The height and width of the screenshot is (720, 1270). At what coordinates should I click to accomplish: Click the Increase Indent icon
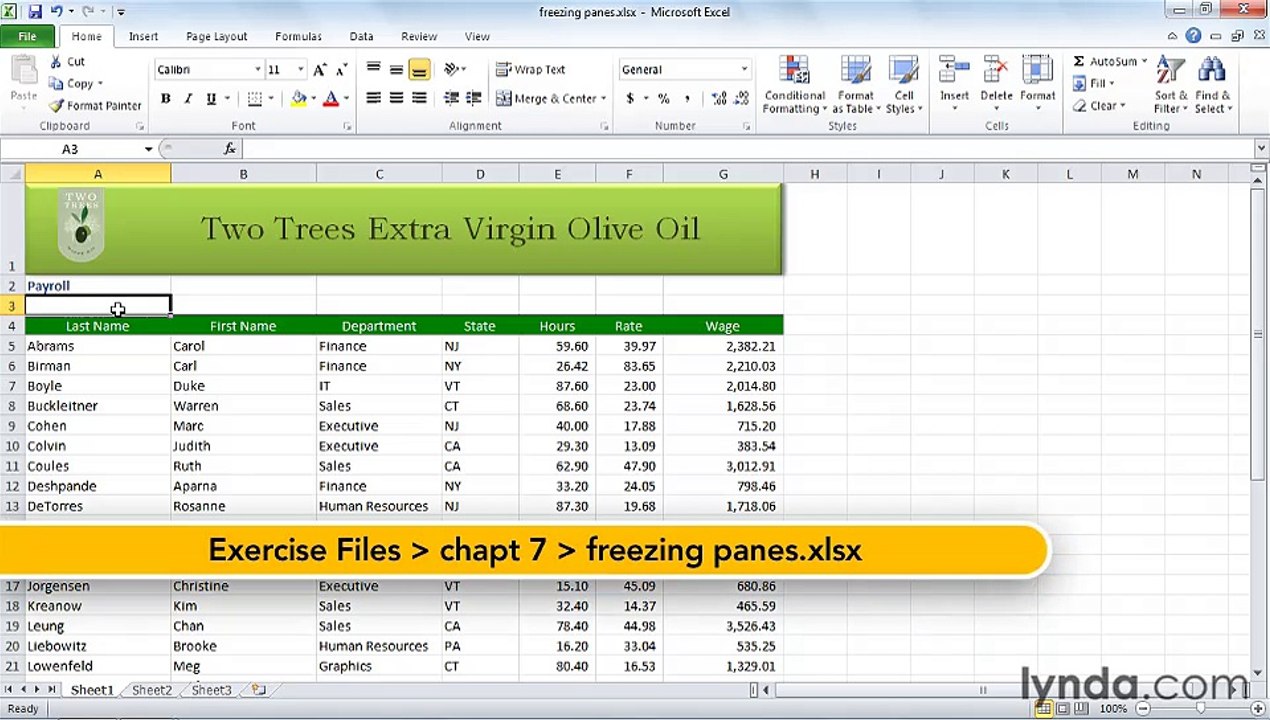474,98
